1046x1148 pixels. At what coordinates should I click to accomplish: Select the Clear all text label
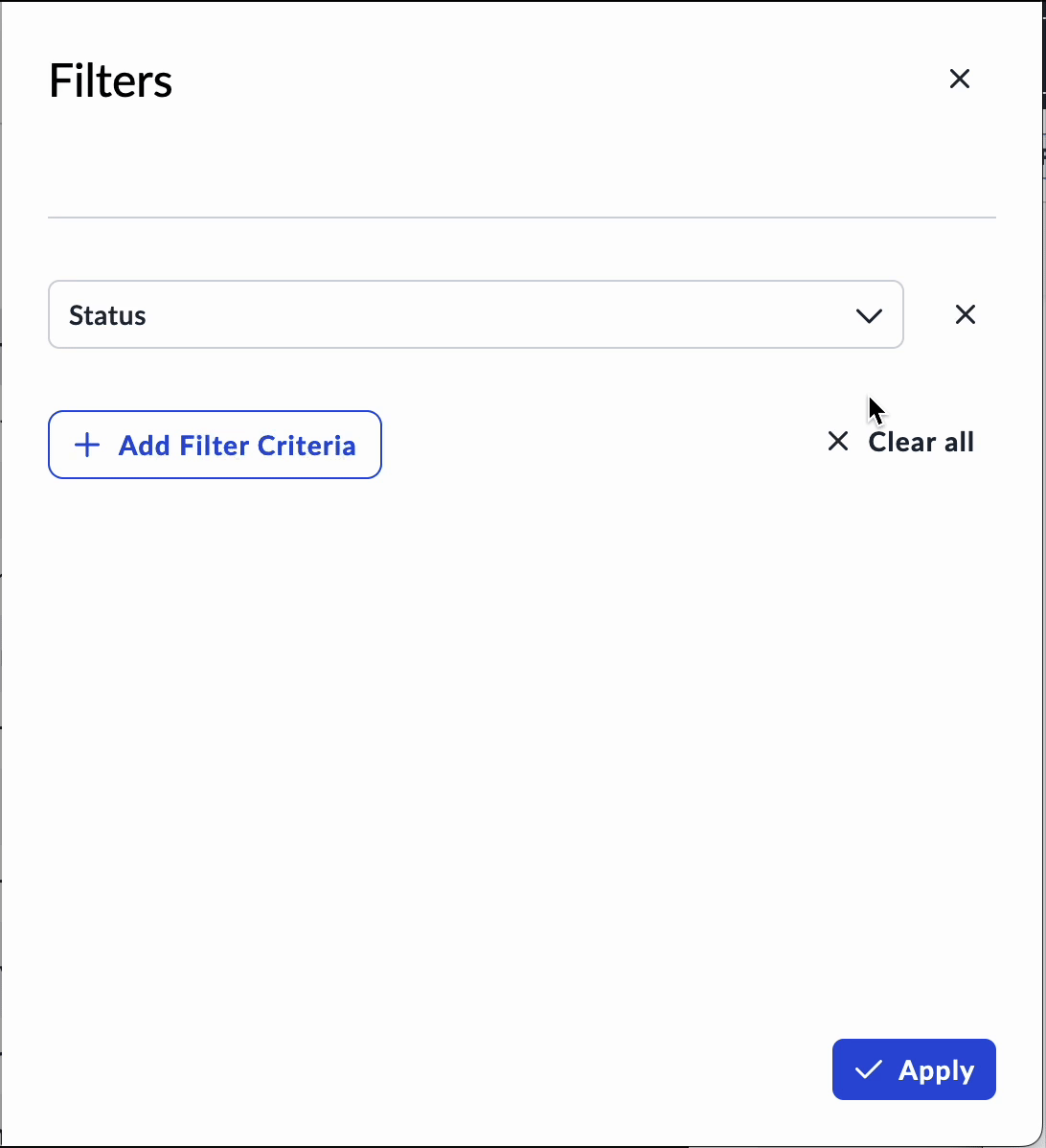(921, 441)
